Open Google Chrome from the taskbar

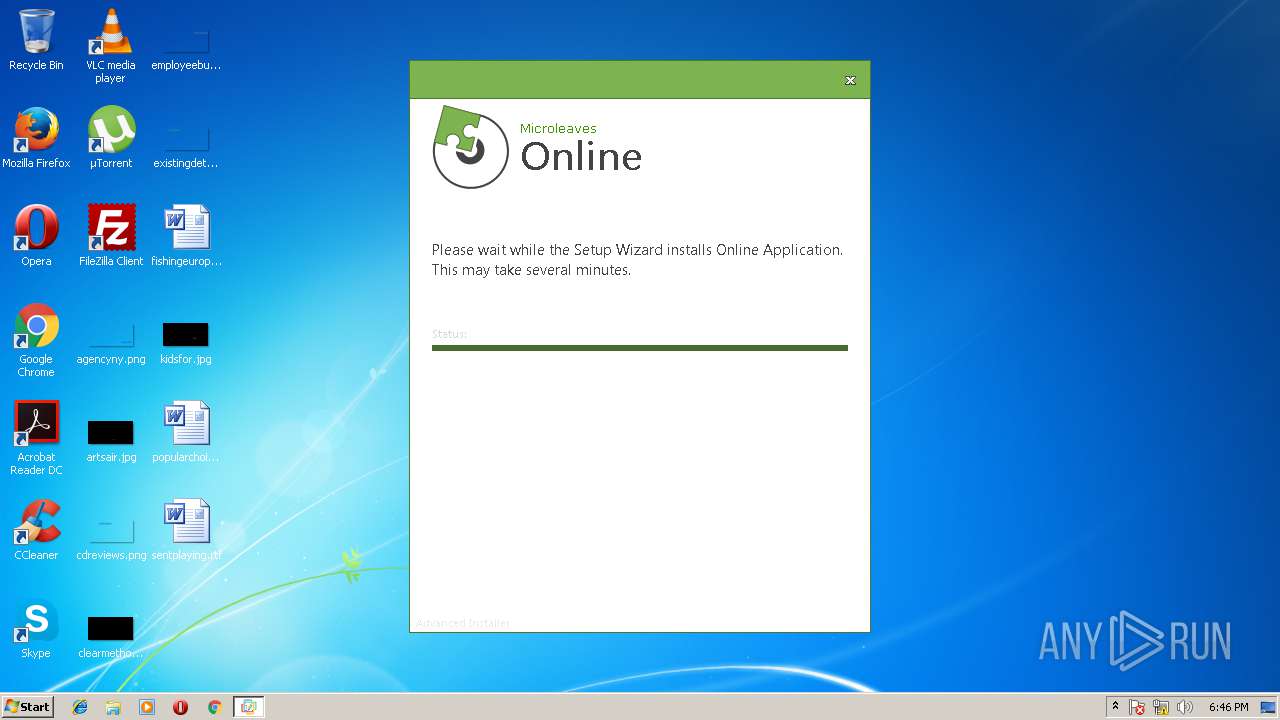[x=214, y=707]
